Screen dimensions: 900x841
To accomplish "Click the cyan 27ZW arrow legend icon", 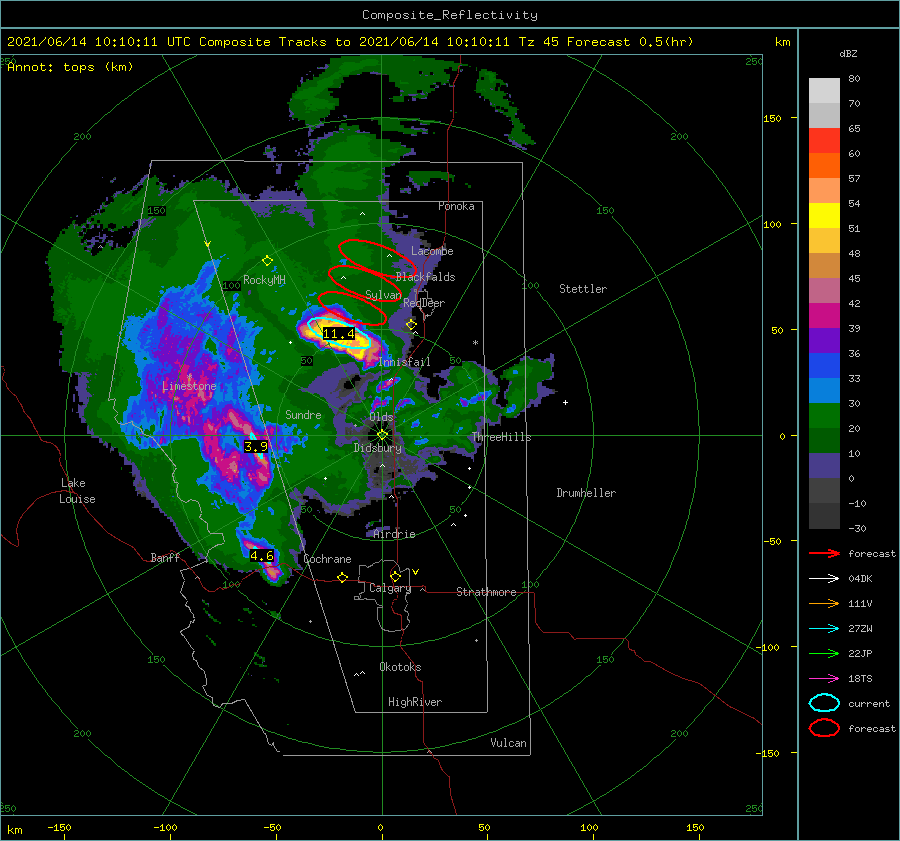I will [824, 629].
